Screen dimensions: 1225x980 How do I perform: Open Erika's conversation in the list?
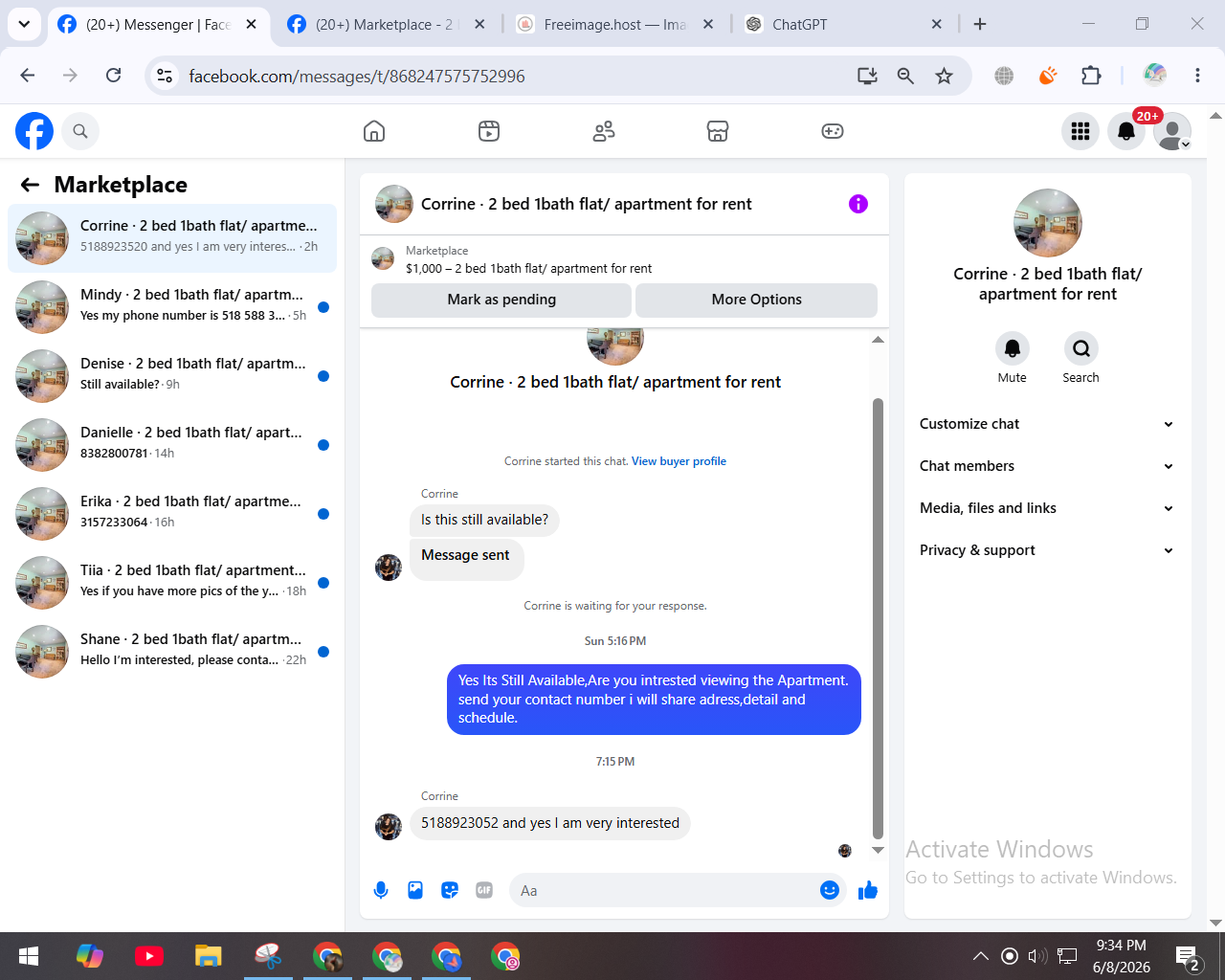coord(172,514)
